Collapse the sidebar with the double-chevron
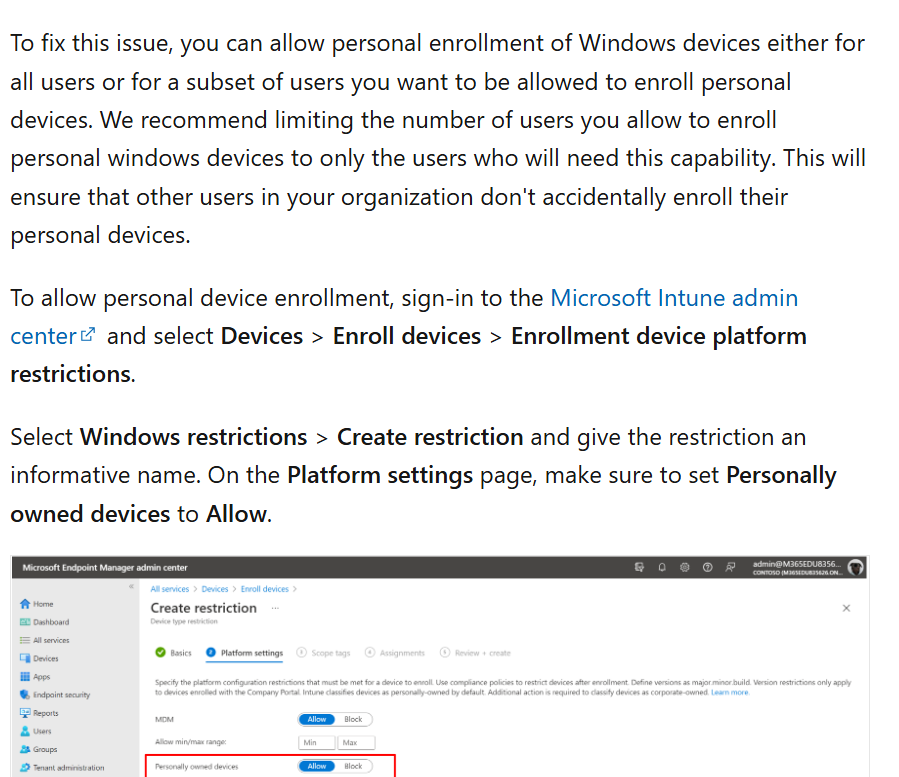This screenshot has width=899, height=777. coord(131,587)
